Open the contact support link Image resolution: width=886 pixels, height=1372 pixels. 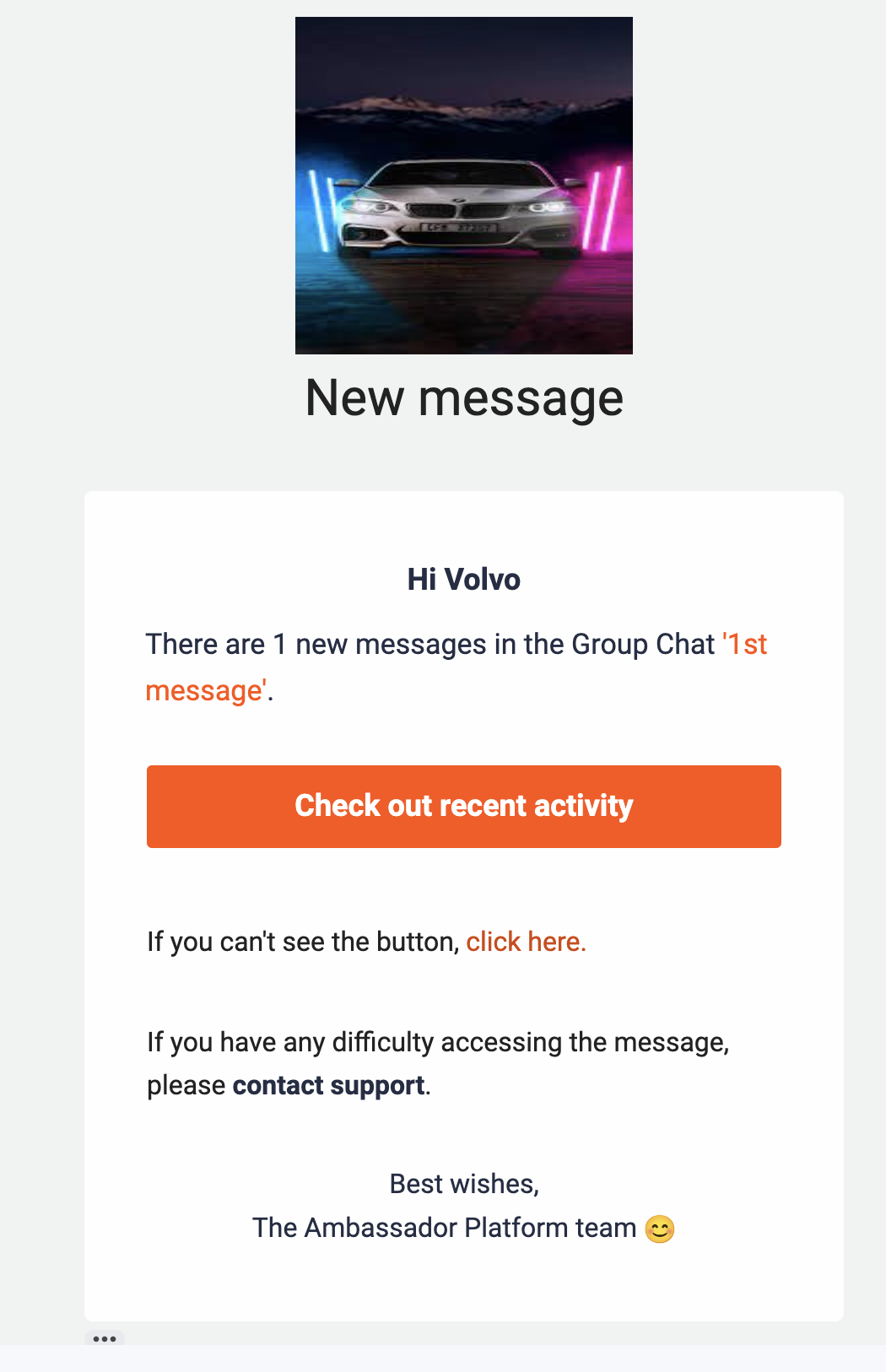click(x=328, y=1085)
